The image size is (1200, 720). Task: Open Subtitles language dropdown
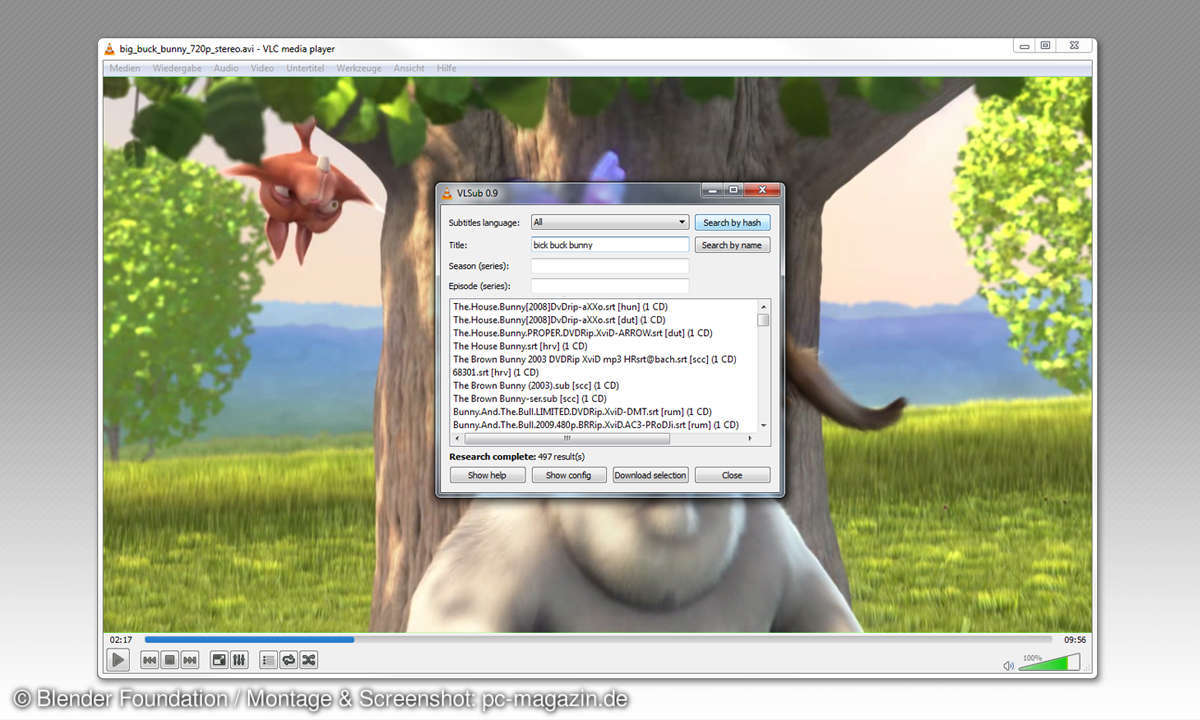610,222
